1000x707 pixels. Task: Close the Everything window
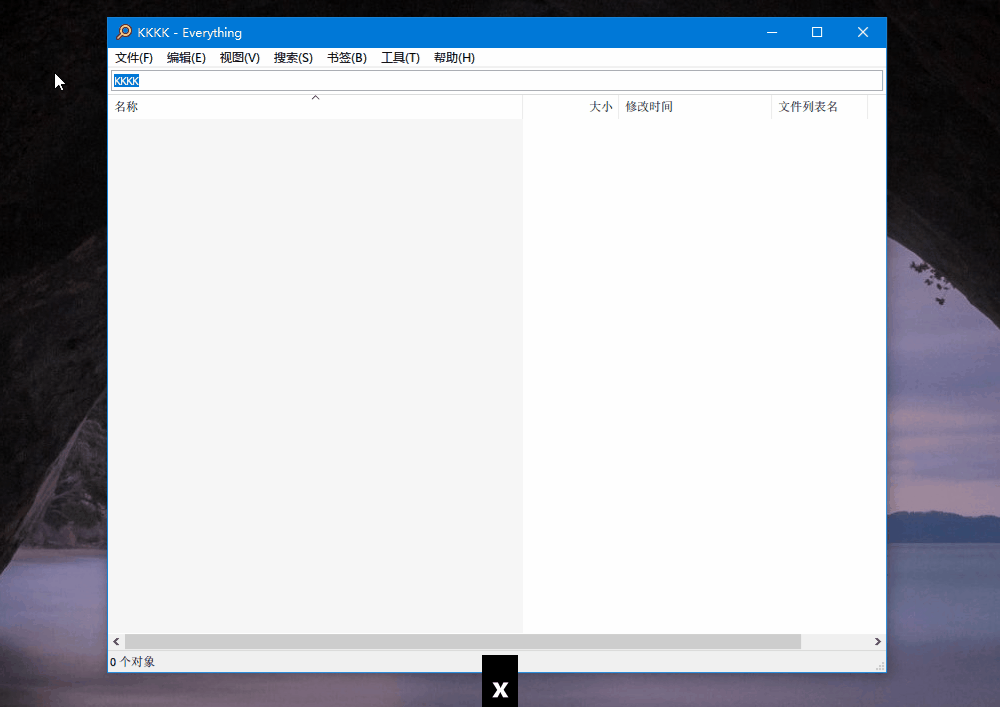863,33
